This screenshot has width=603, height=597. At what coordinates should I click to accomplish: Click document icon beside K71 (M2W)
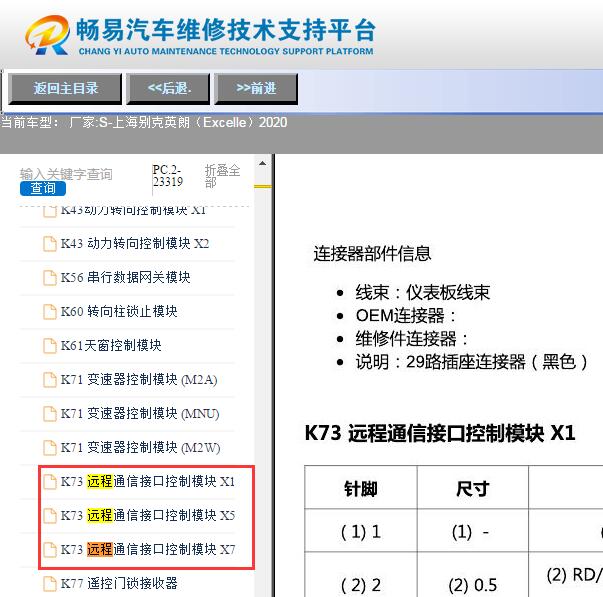(50, 448)
